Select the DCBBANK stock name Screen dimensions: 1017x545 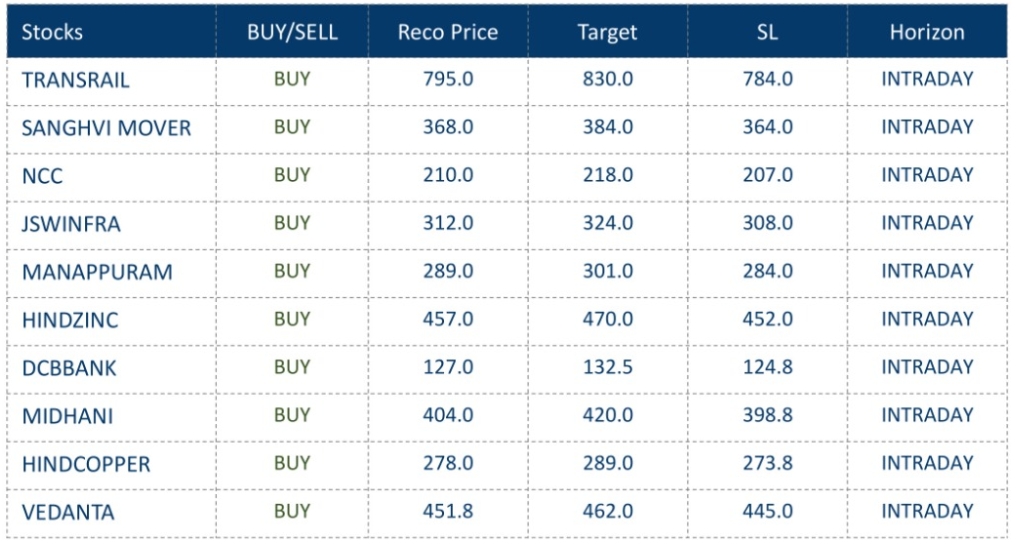click(69, 368)
